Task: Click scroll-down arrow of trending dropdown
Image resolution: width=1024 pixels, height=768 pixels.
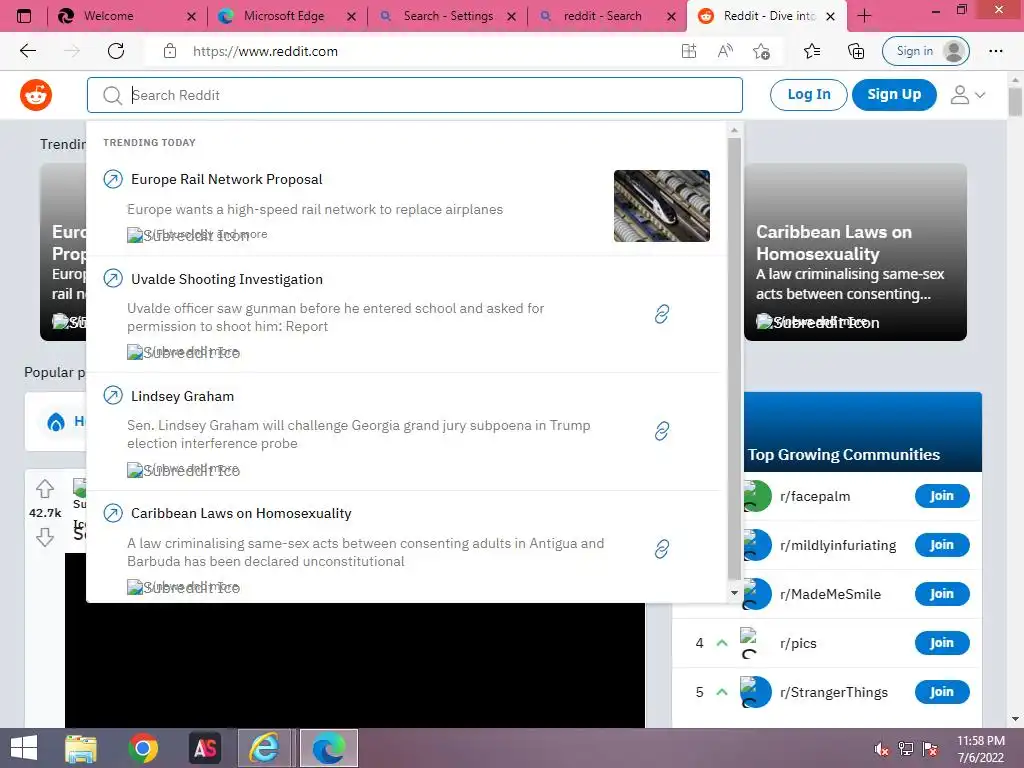Action: click(735, 593)
